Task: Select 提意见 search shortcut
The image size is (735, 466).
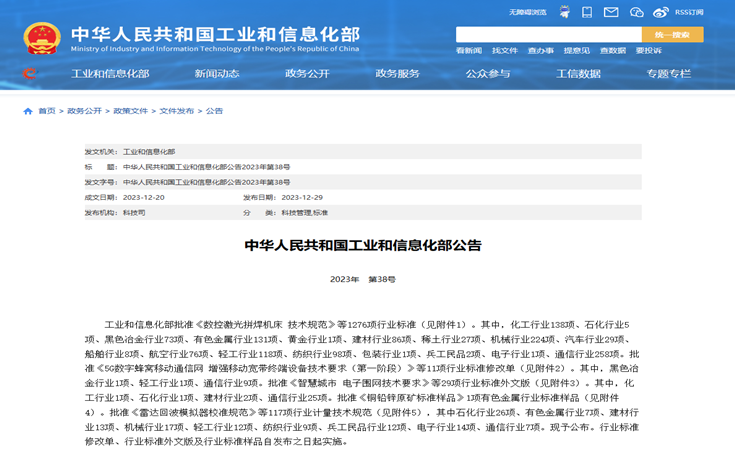Action: (577, 51)
